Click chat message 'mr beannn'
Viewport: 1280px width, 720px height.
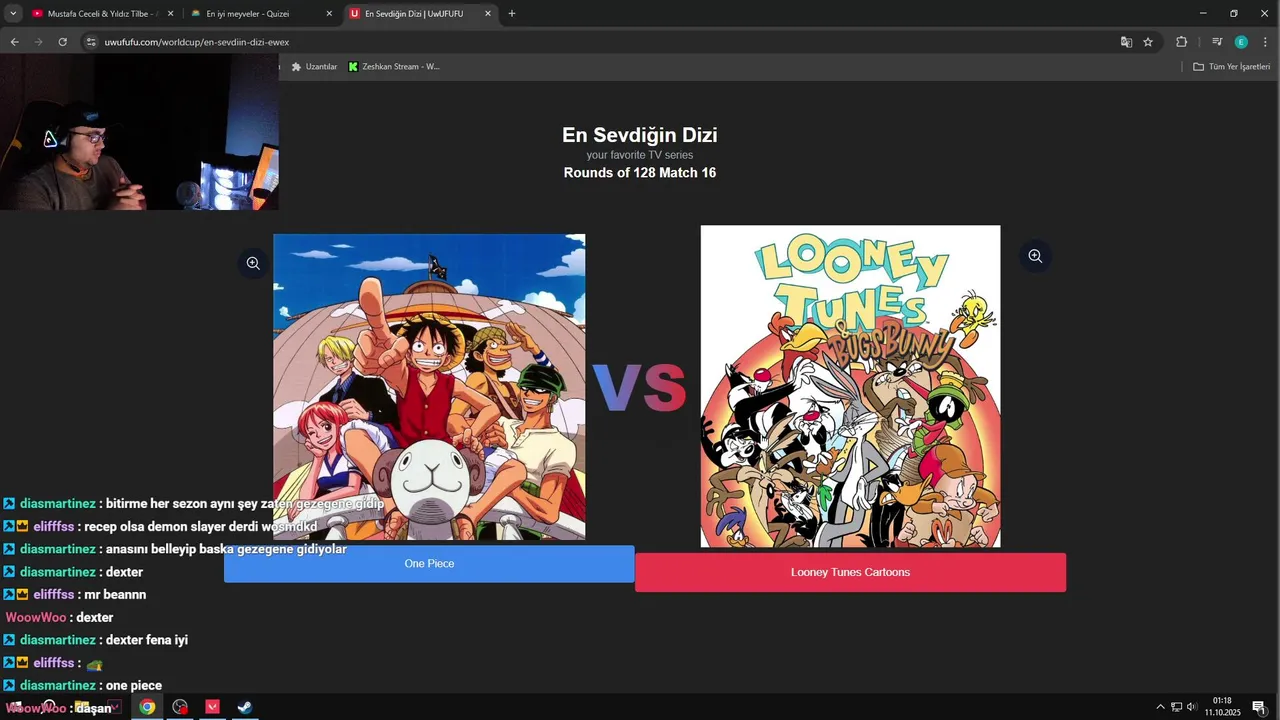(x=115, y=595)
